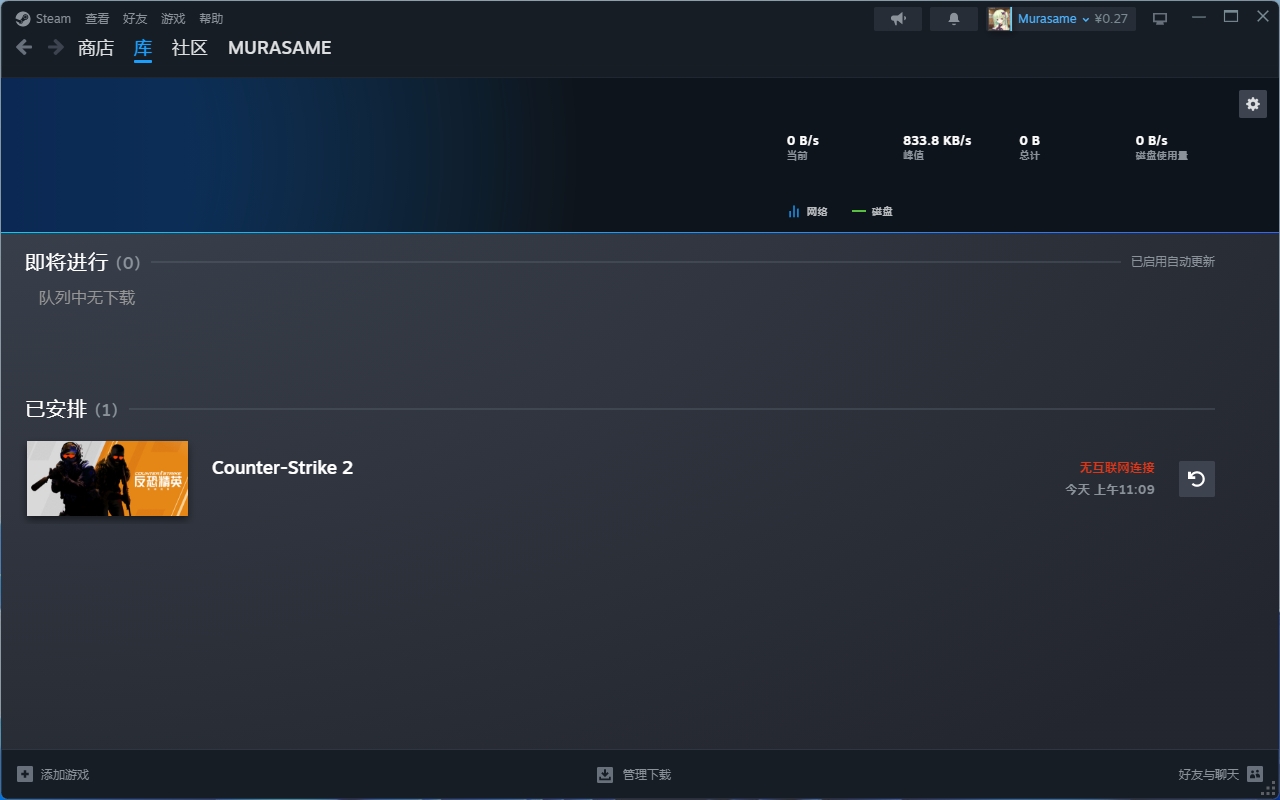The image size is (1280, 800).
Task: Open 管理下载 label
Action: pos(647,775)
